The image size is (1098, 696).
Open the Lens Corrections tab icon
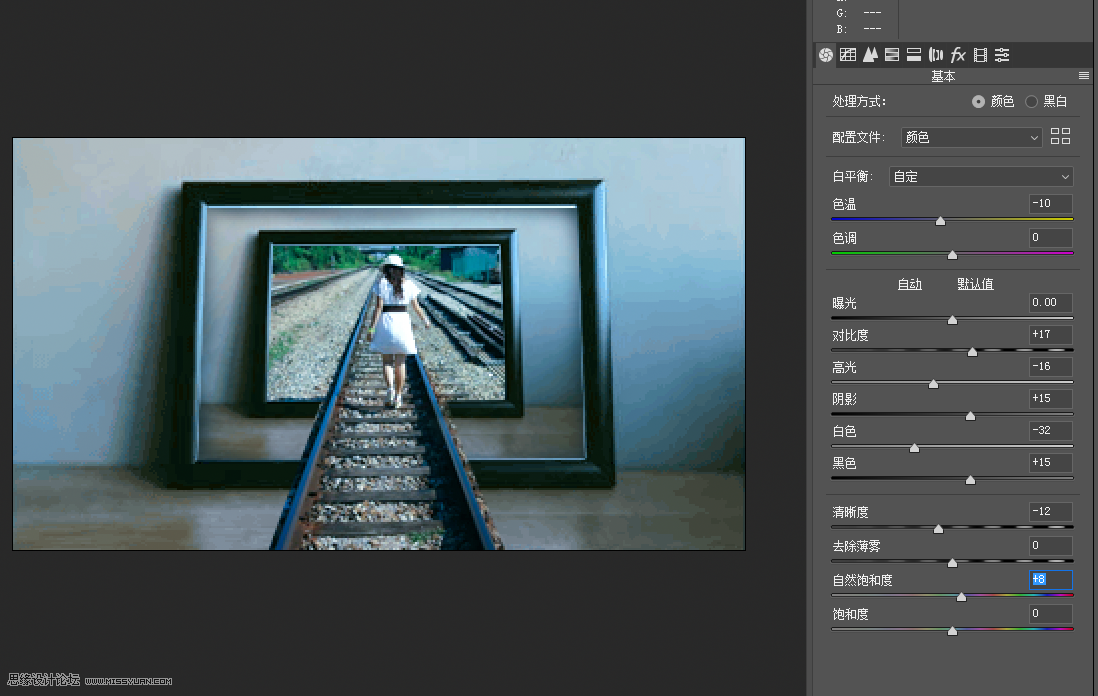(936, 55)
